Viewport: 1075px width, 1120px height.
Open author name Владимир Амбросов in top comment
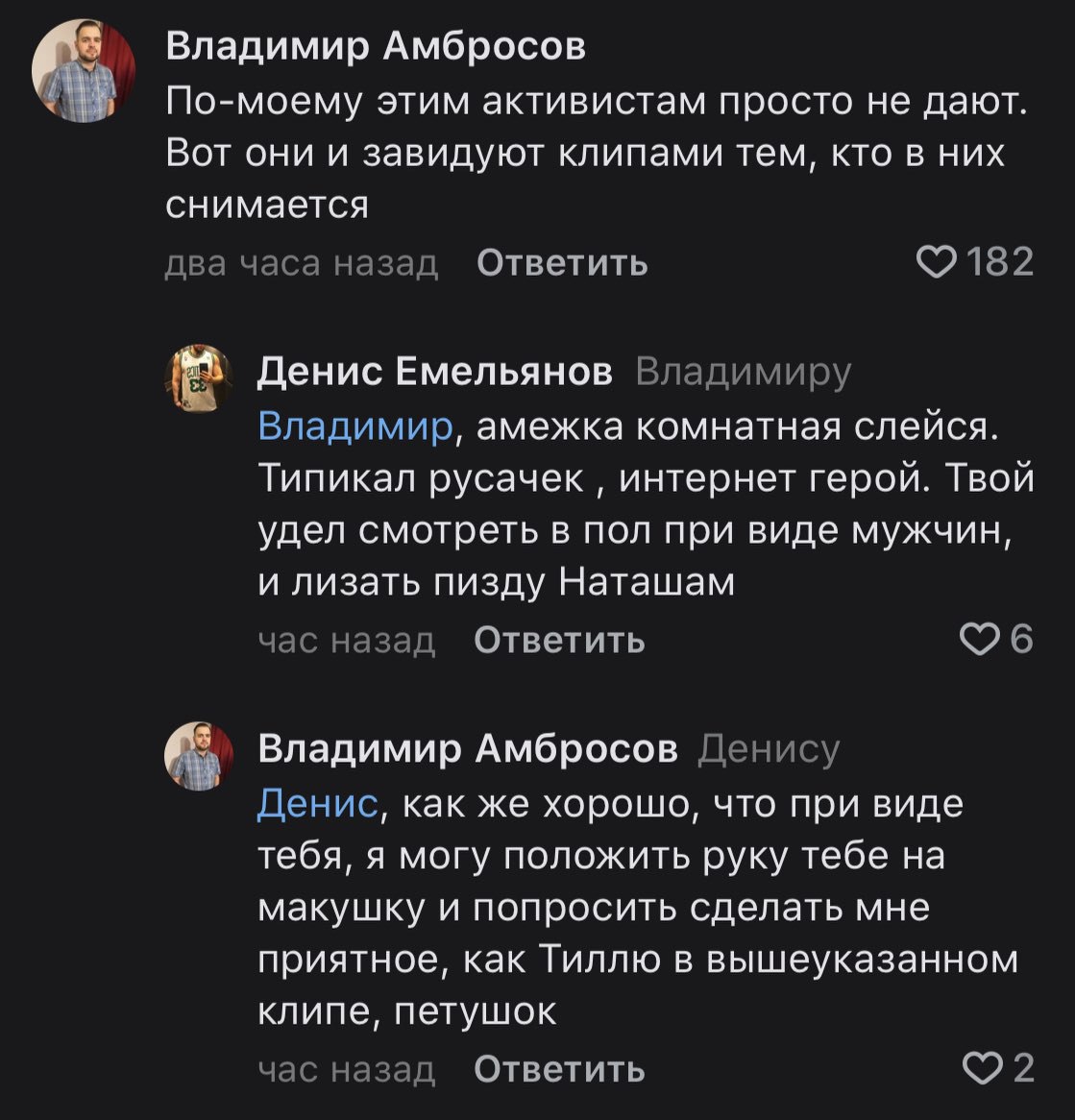click(x=376, y=47)
